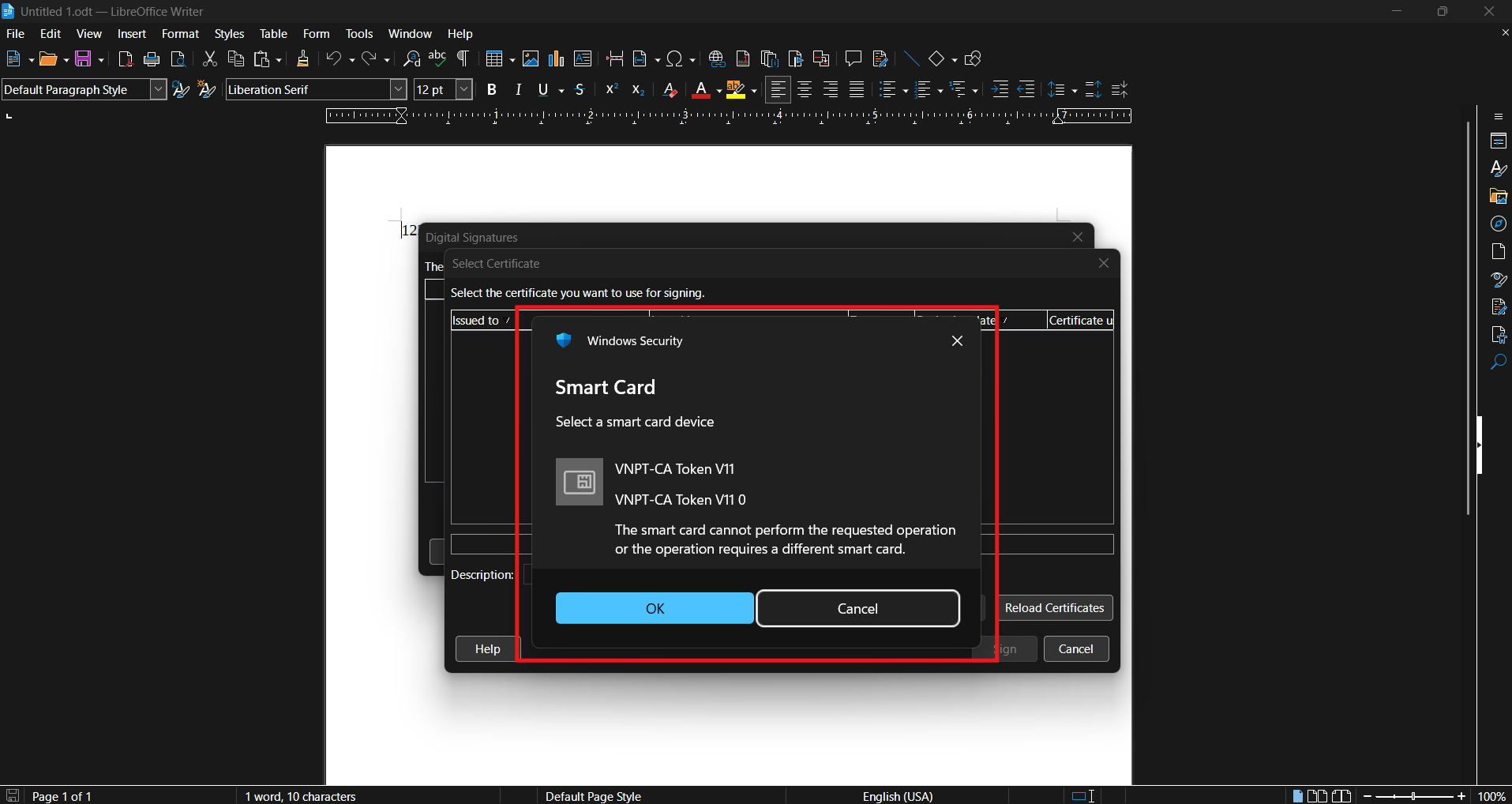Expand the font size dropdown arrow

[x=464, y=90]
